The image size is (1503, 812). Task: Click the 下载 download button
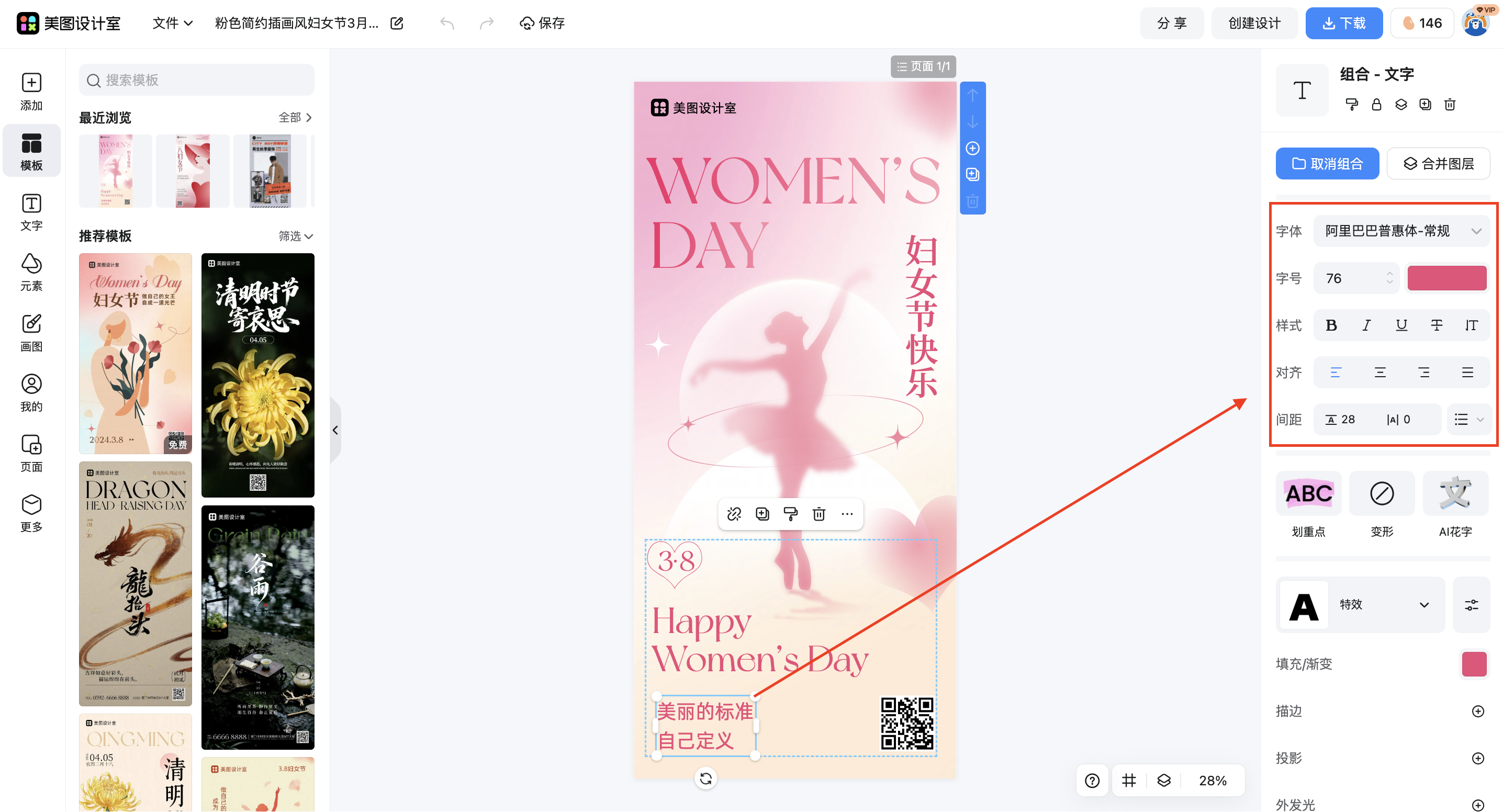pos(1344,24)
